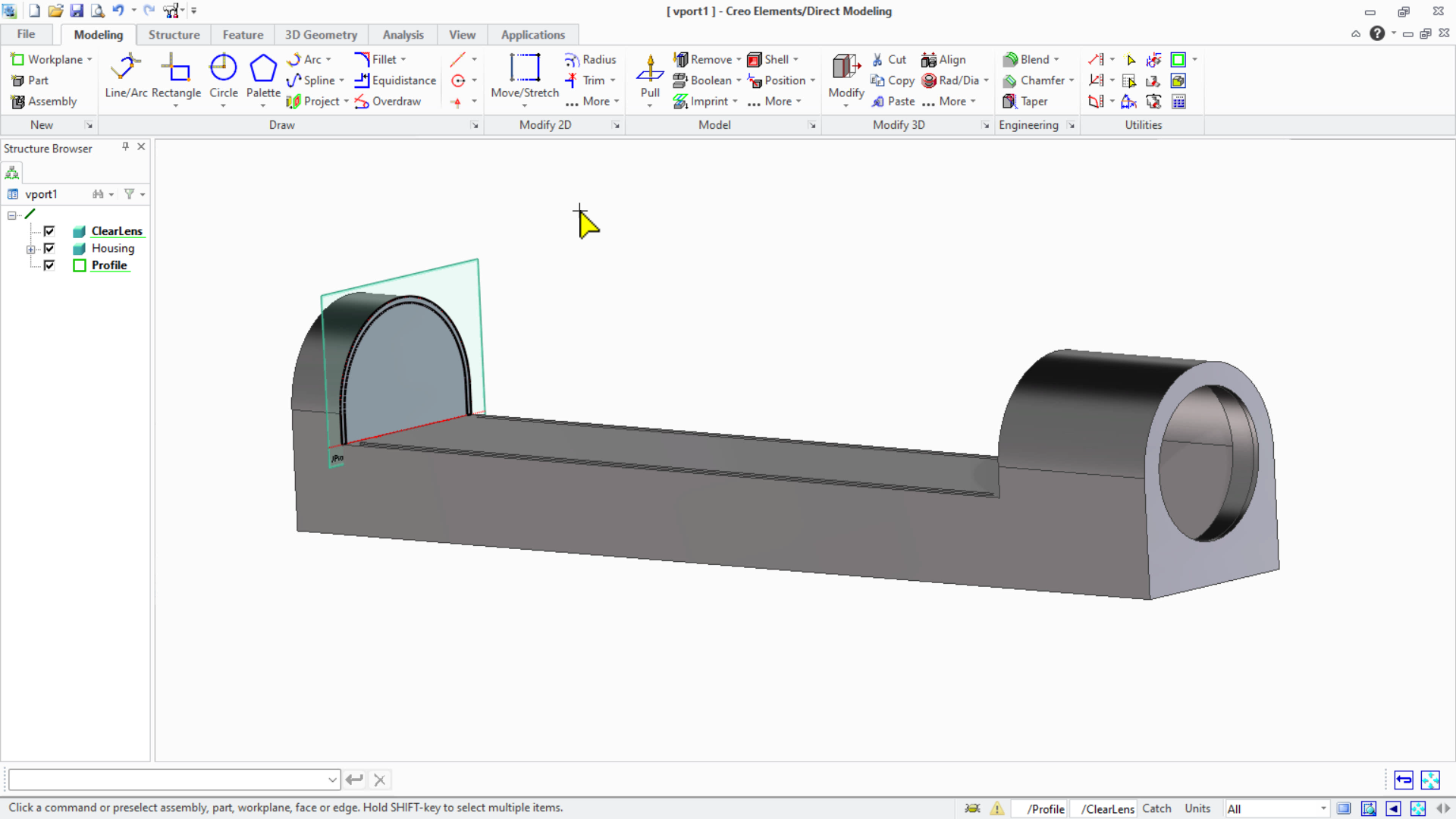This screenshot has width=1456, height=819.
Task: Apply the Taper engineering tool
Action: click(x=1025, y=101)
